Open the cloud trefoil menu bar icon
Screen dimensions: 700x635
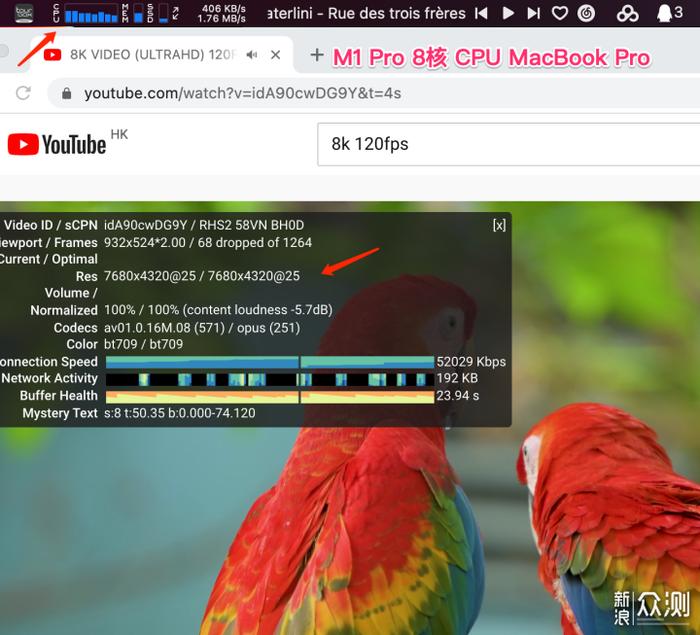(627, 14)
